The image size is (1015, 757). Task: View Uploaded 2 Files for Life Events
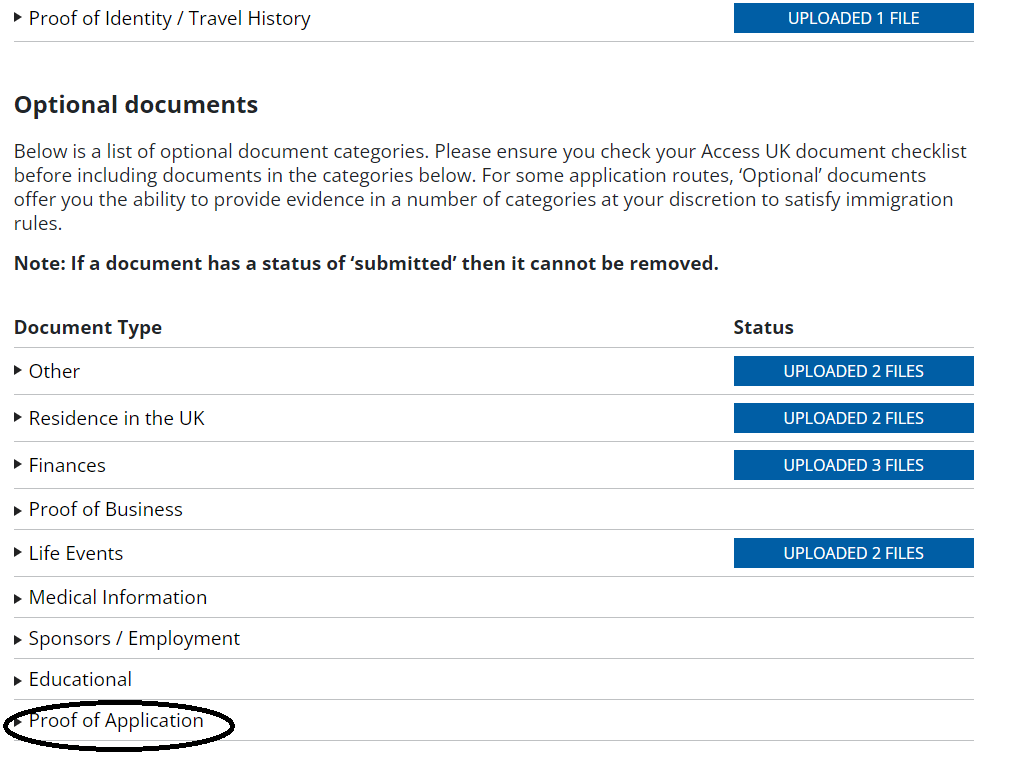pos(853,553)
